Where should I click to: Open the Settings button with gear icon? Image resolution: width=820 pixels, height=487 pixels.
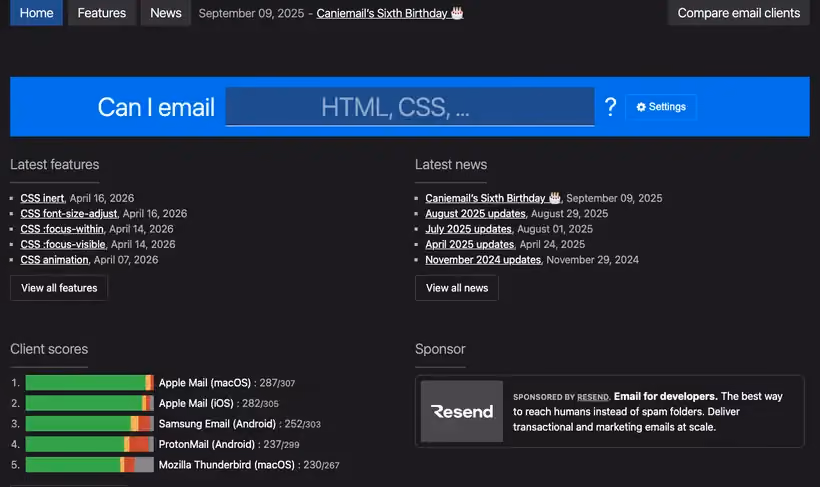[x=661, y=107]
